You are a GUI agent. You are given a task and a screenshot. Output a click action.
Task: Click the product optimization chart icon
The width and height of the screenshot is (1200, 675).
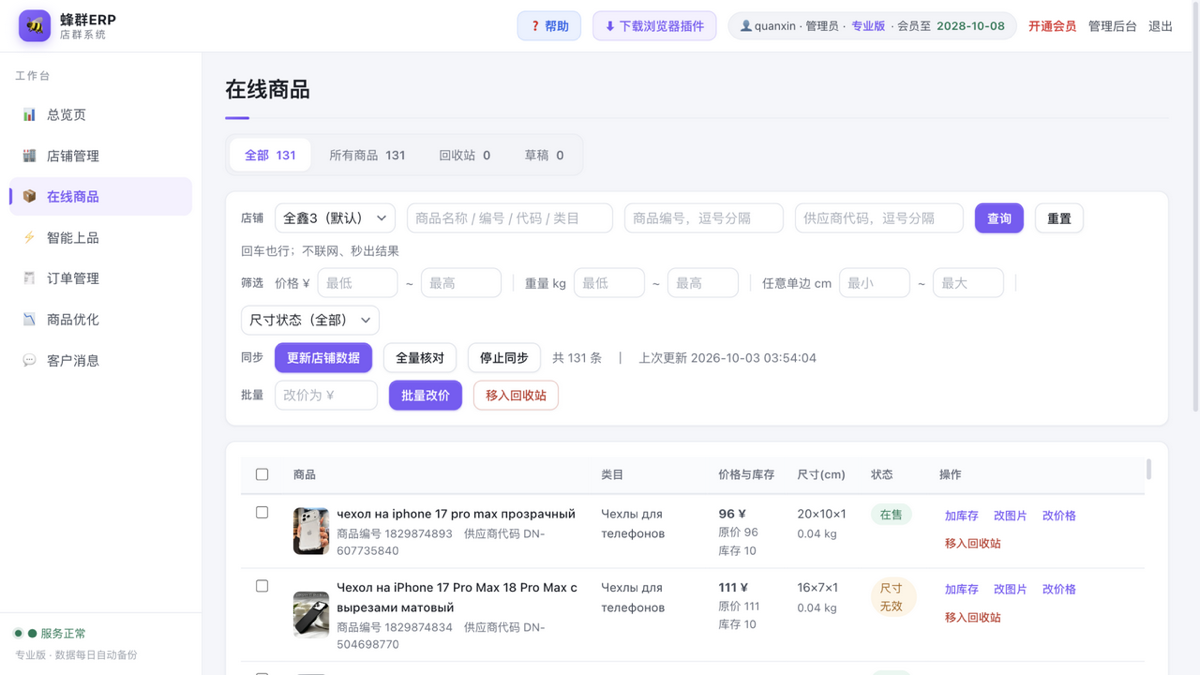[x=29, y=320]
